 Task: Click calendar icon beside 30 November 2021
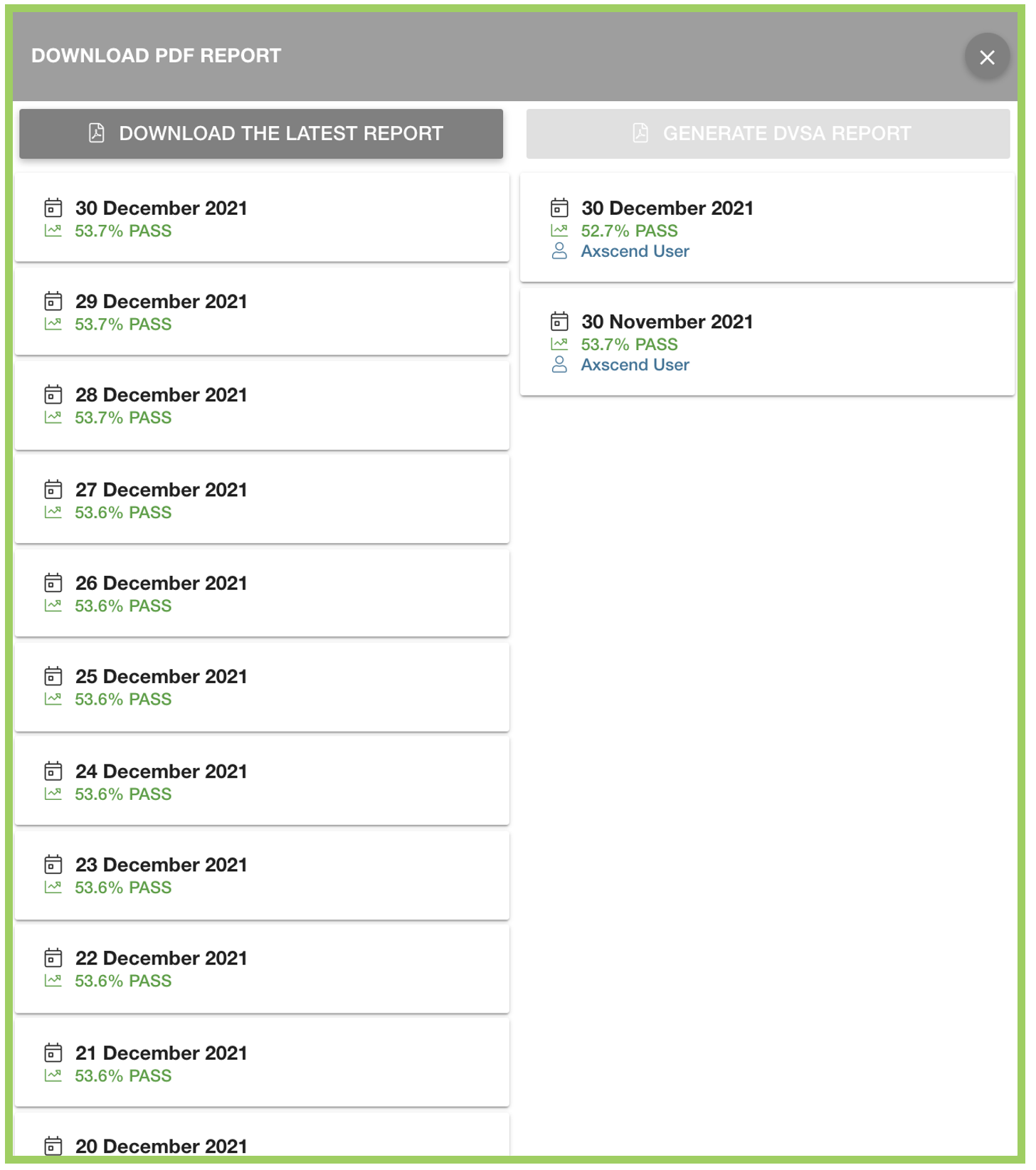(x=559, y=322)
